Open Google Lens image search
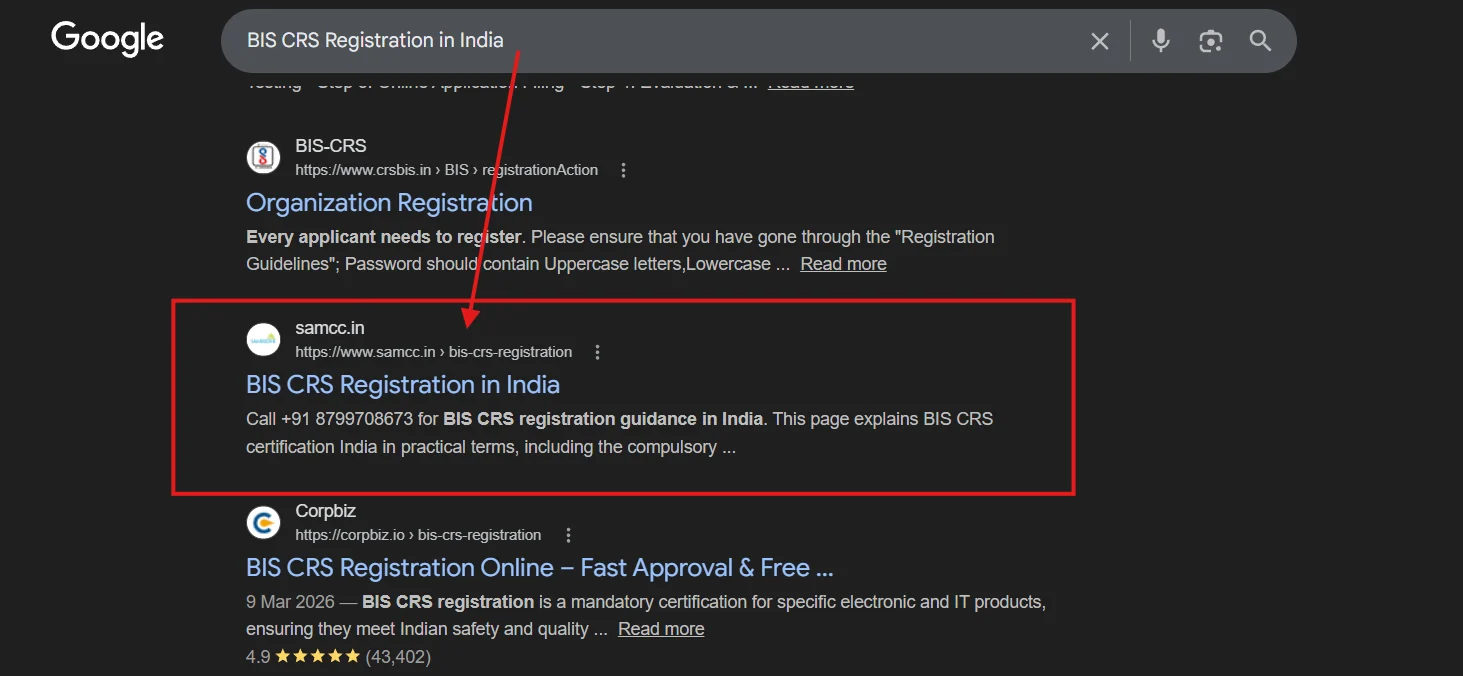Screen dimensions: 1463x676 tap(1210, 41)
